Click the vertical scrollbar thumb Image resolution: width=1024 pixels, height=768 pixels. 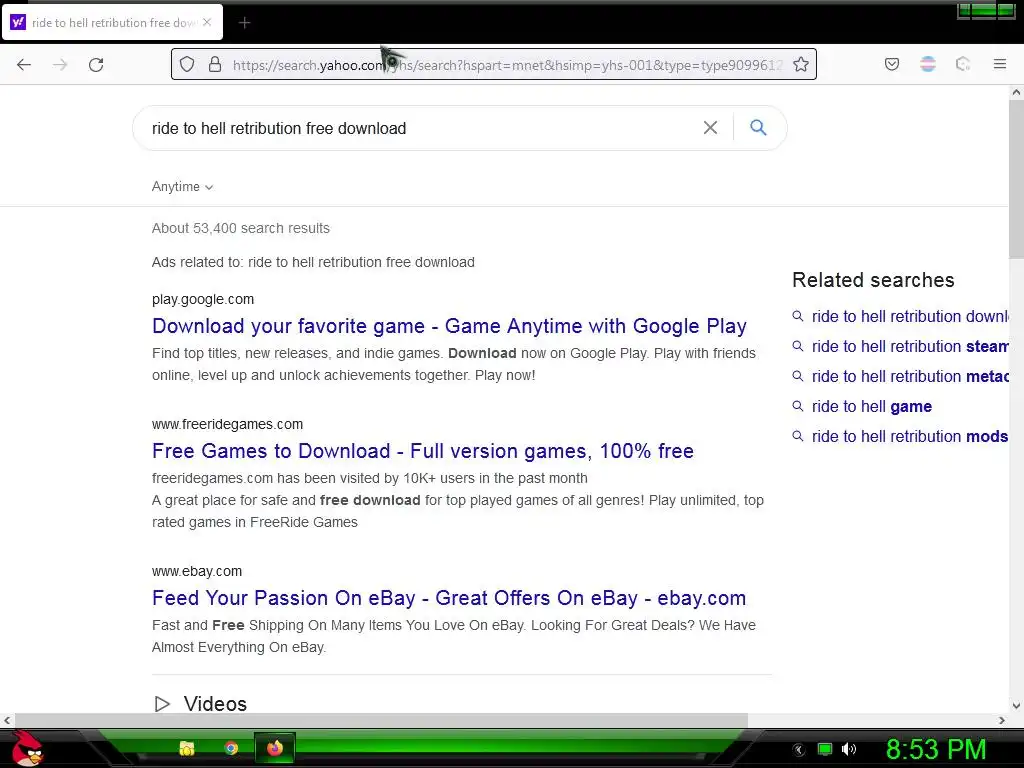pos(1016,178)
